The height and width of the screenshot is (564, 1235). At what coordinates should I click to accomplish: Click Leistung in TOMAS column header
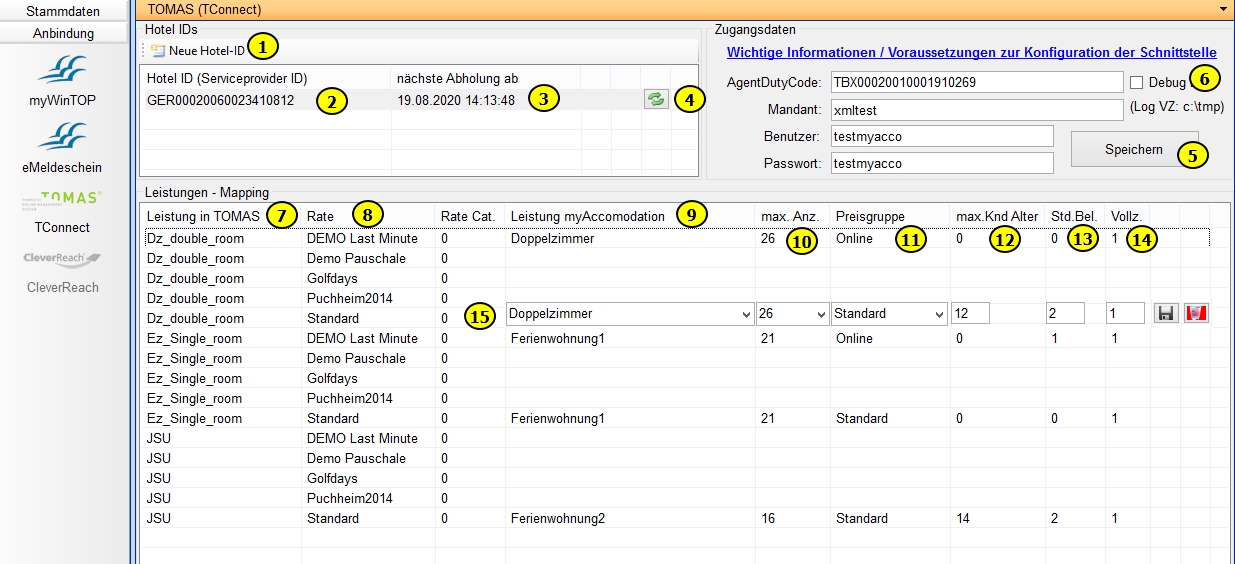point(203,216)
